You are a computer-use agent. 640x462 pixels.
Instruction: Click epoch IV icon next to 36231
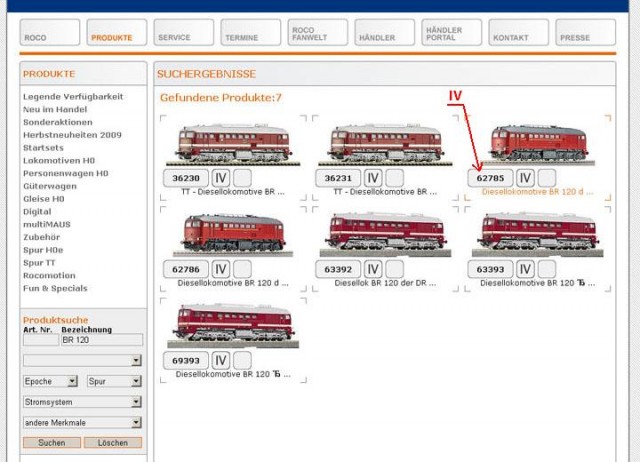point(373,178)
